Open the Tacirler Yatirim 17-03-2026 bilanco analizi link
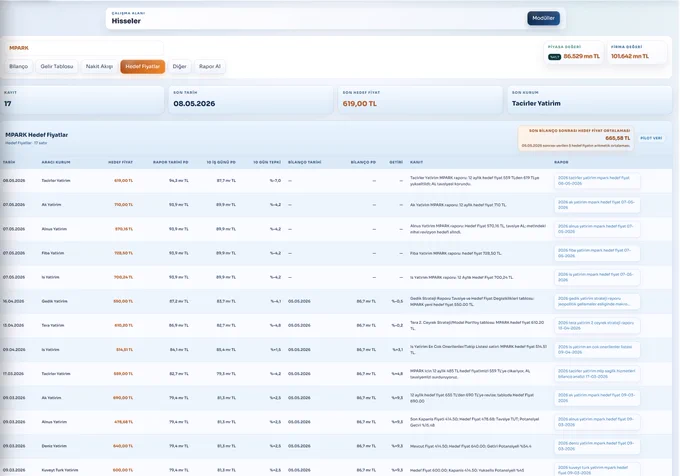680x476 pixels. [597, 374]
